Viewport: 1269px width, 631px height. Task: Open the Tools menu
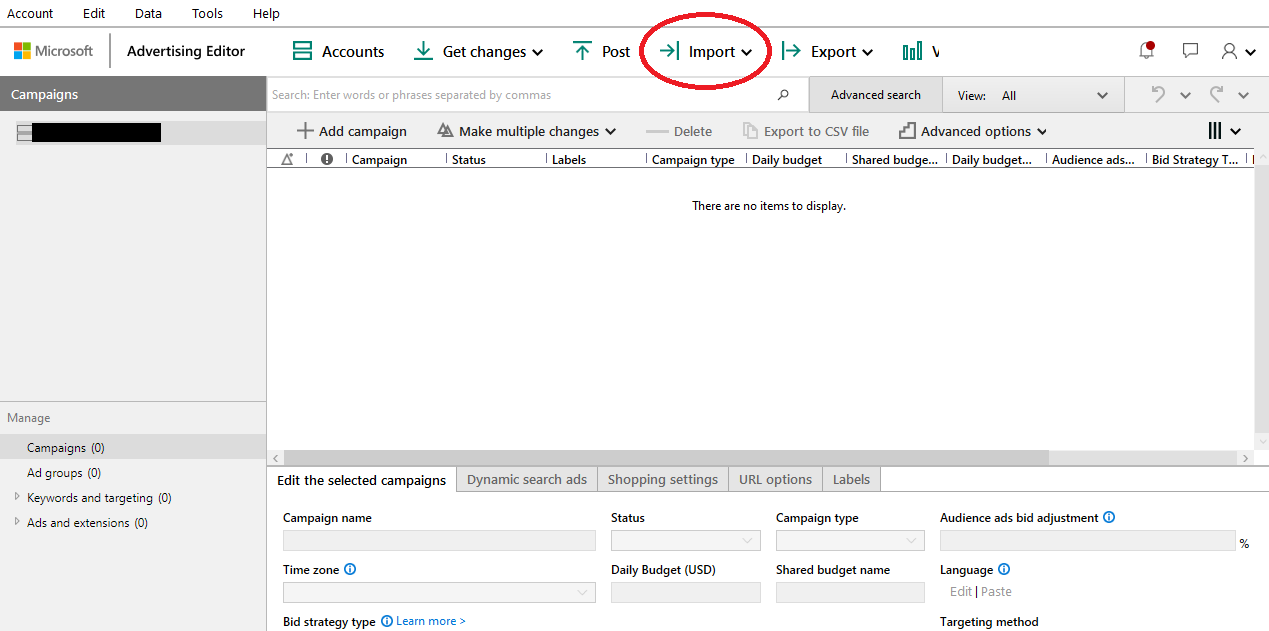(208, 14)
